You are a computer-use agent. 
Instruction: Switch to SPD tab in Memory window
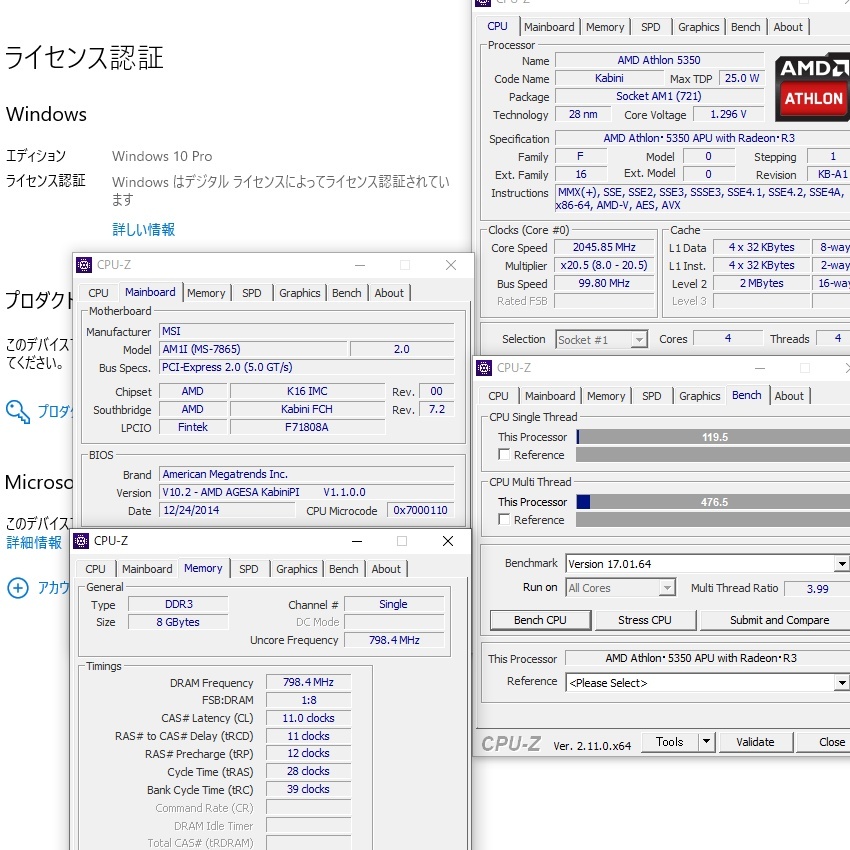pos(249,569)
